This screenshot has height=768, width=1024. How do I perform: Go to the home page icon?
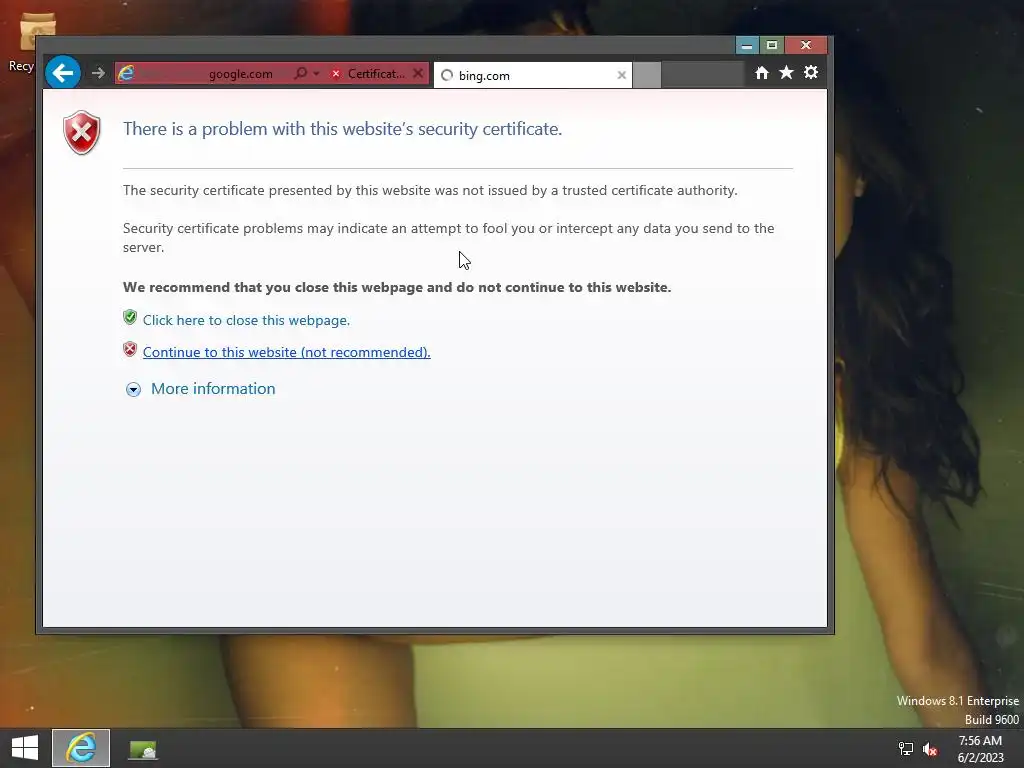[761, 72]
